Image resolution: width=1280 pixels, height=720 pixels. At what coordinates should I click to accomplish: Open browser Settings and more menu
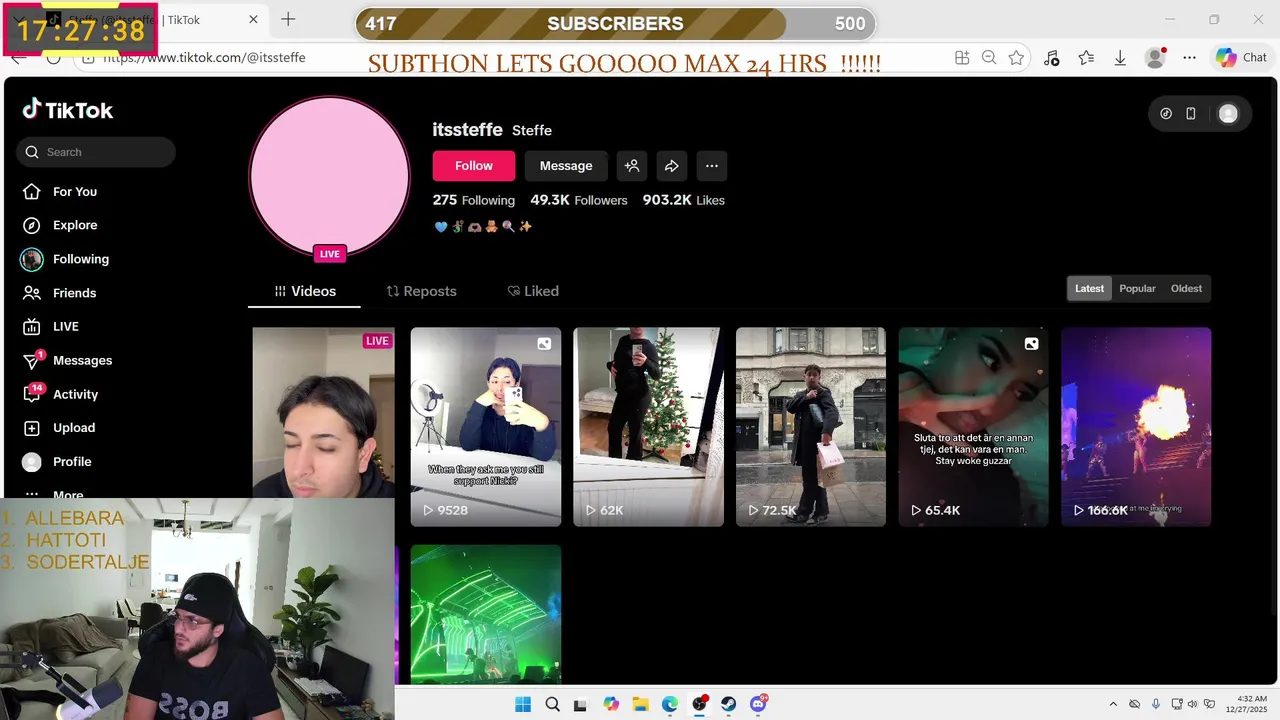[x=1189, y=58]
